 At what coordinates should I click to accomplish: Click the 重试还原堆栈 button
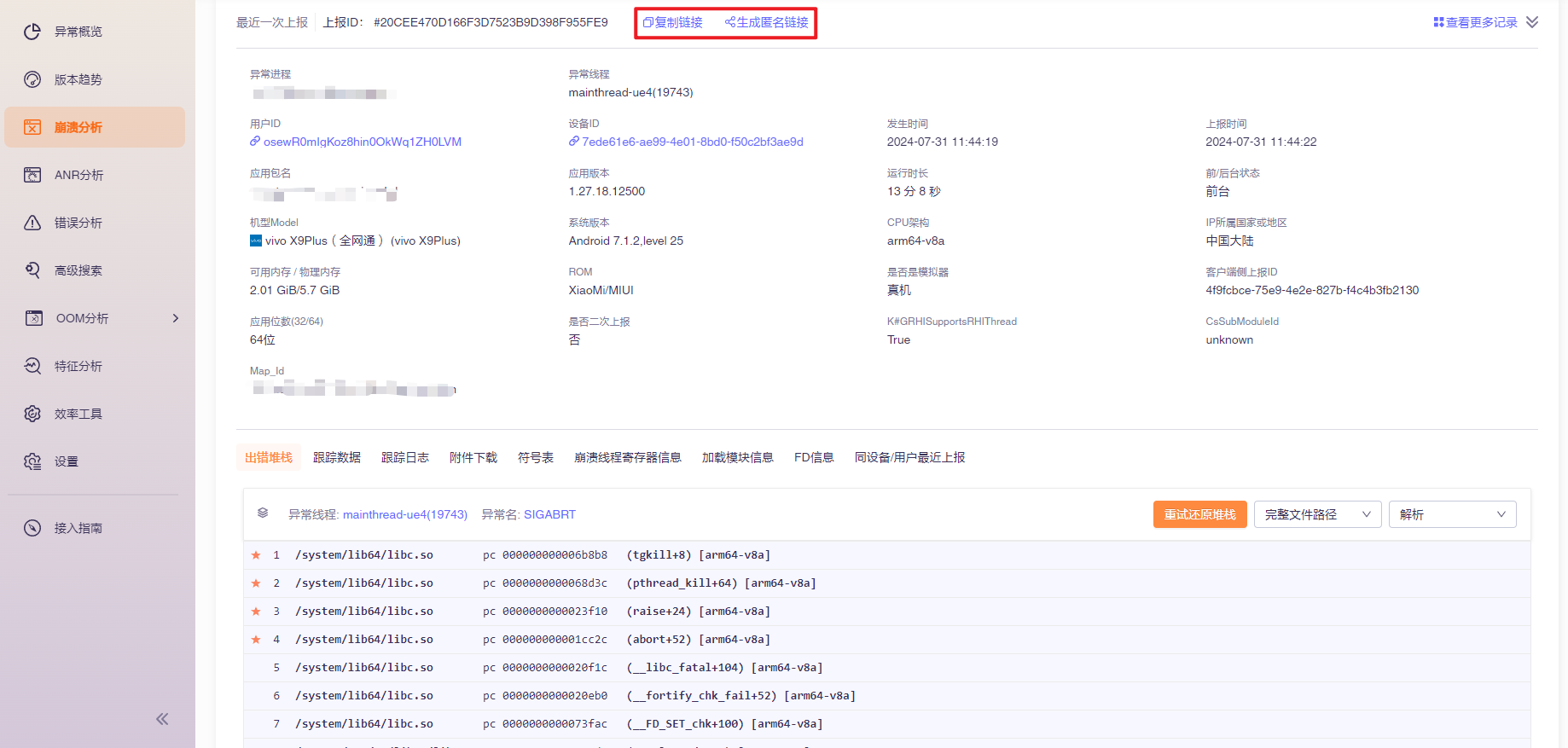(x=1199, y=514)
